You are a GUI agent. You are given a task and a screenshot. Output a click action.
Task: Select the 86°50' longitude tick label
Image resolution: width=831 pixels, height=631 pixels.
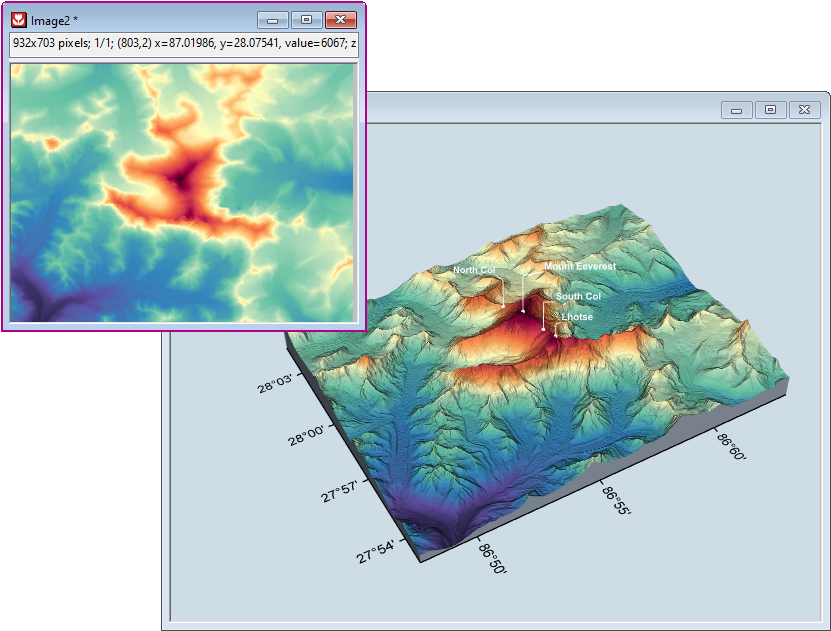tap(494, 558)
